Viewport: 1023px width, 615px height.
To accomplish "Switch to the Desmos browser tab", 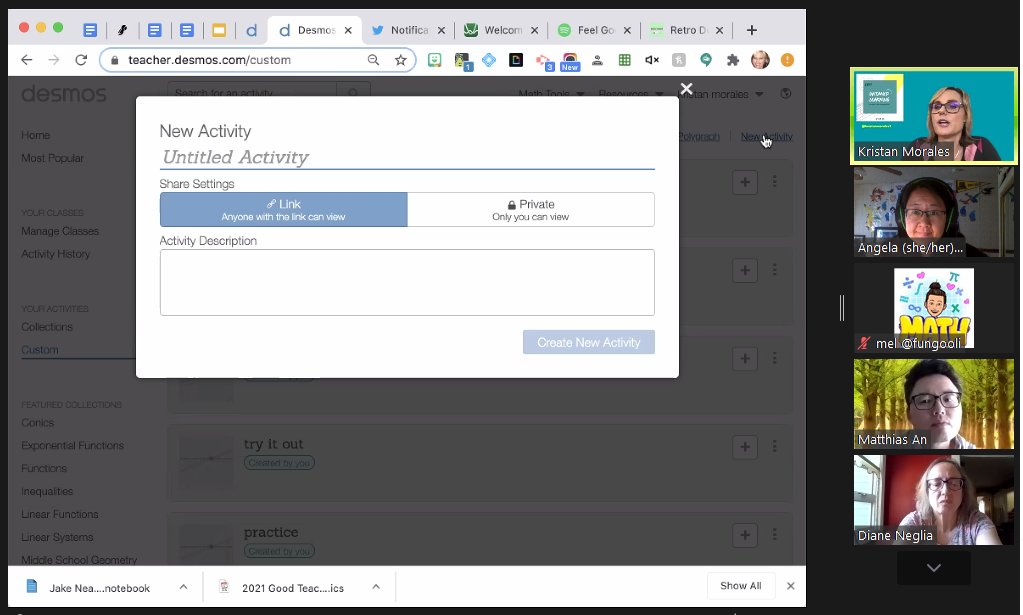I will tap(316, 30).
